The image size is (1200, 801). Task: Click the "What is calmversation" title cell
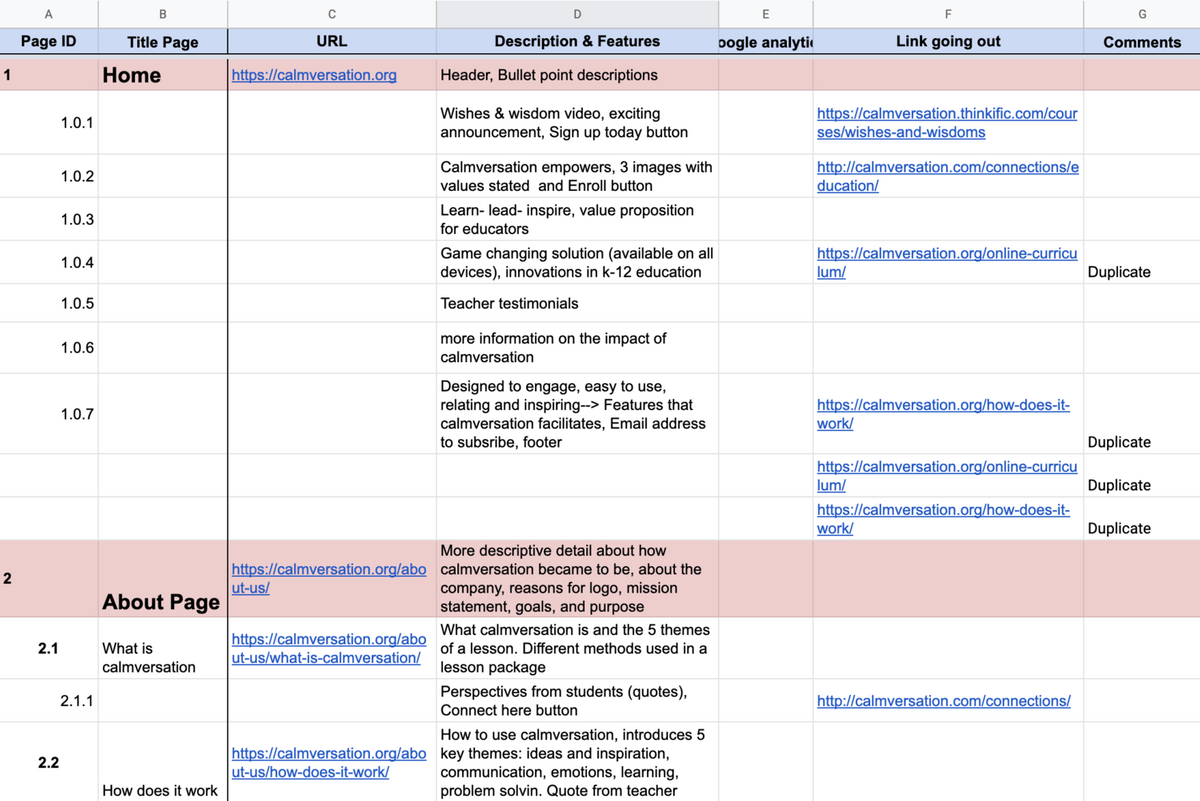click(163, 648)
